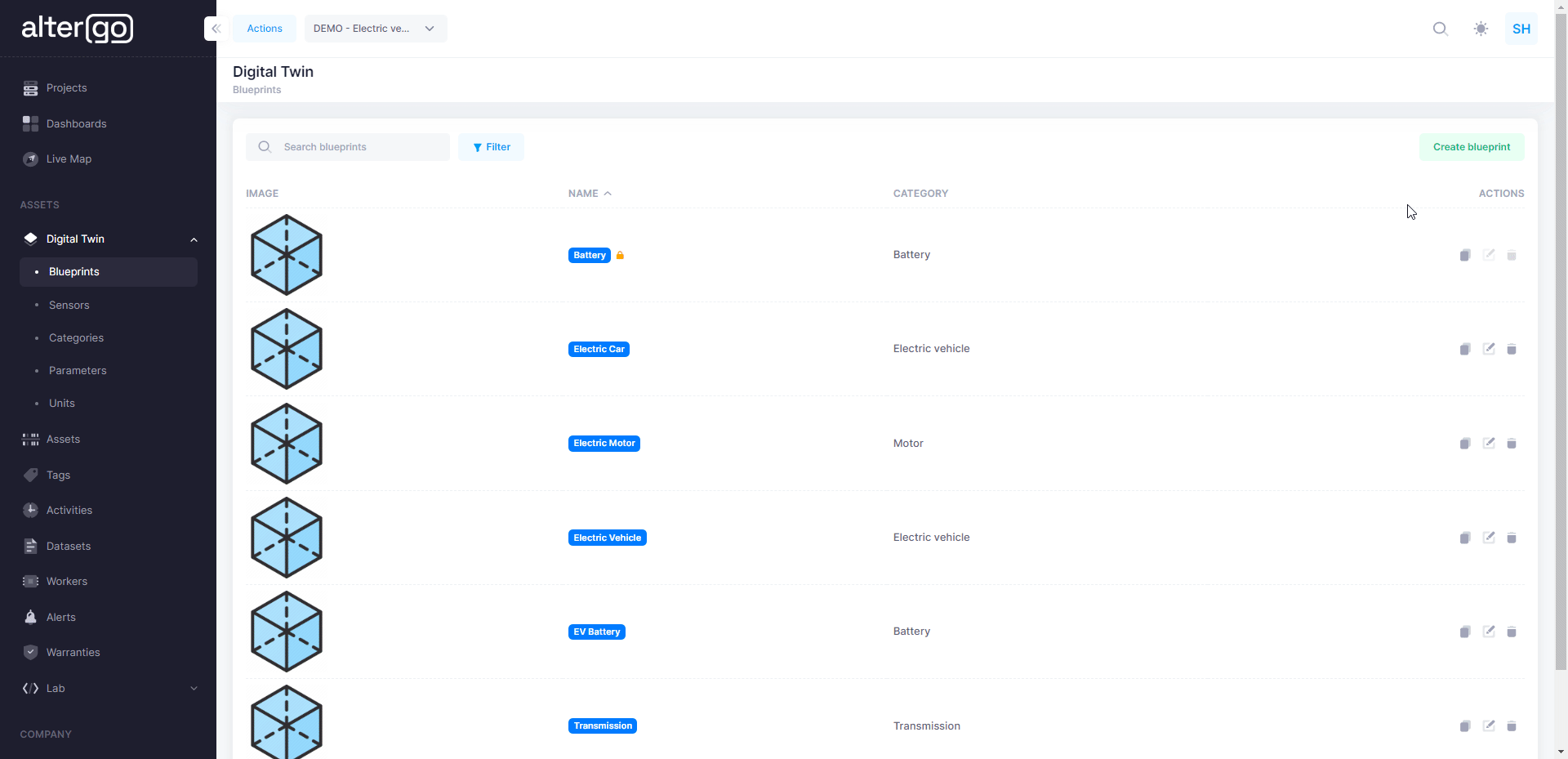Collapse the sidebar with double-chevron button
1568x759 pixels.
pyautogui.click(x=216, y=29)
